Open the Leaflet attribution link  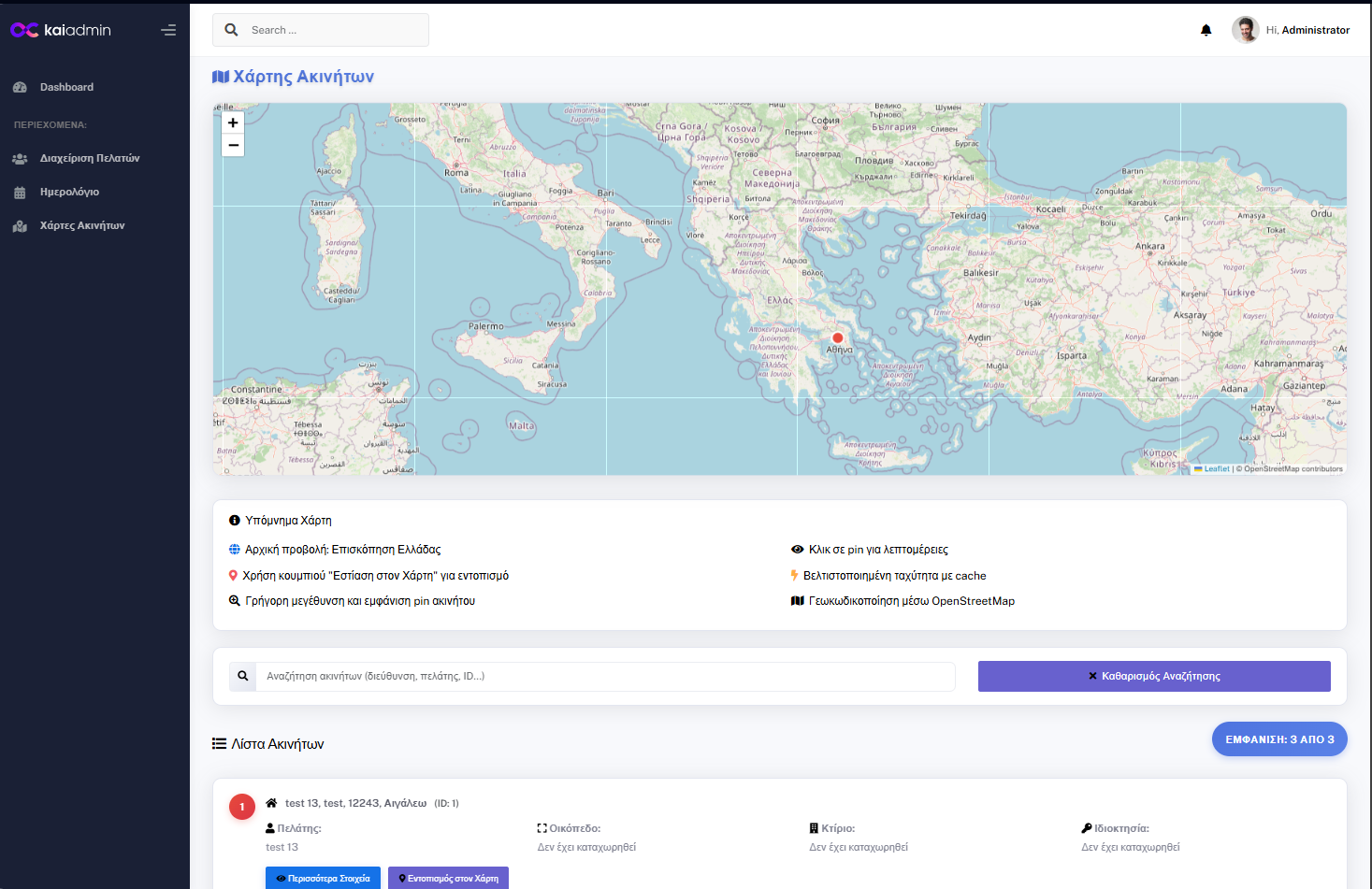click(x=1216, y=469)
